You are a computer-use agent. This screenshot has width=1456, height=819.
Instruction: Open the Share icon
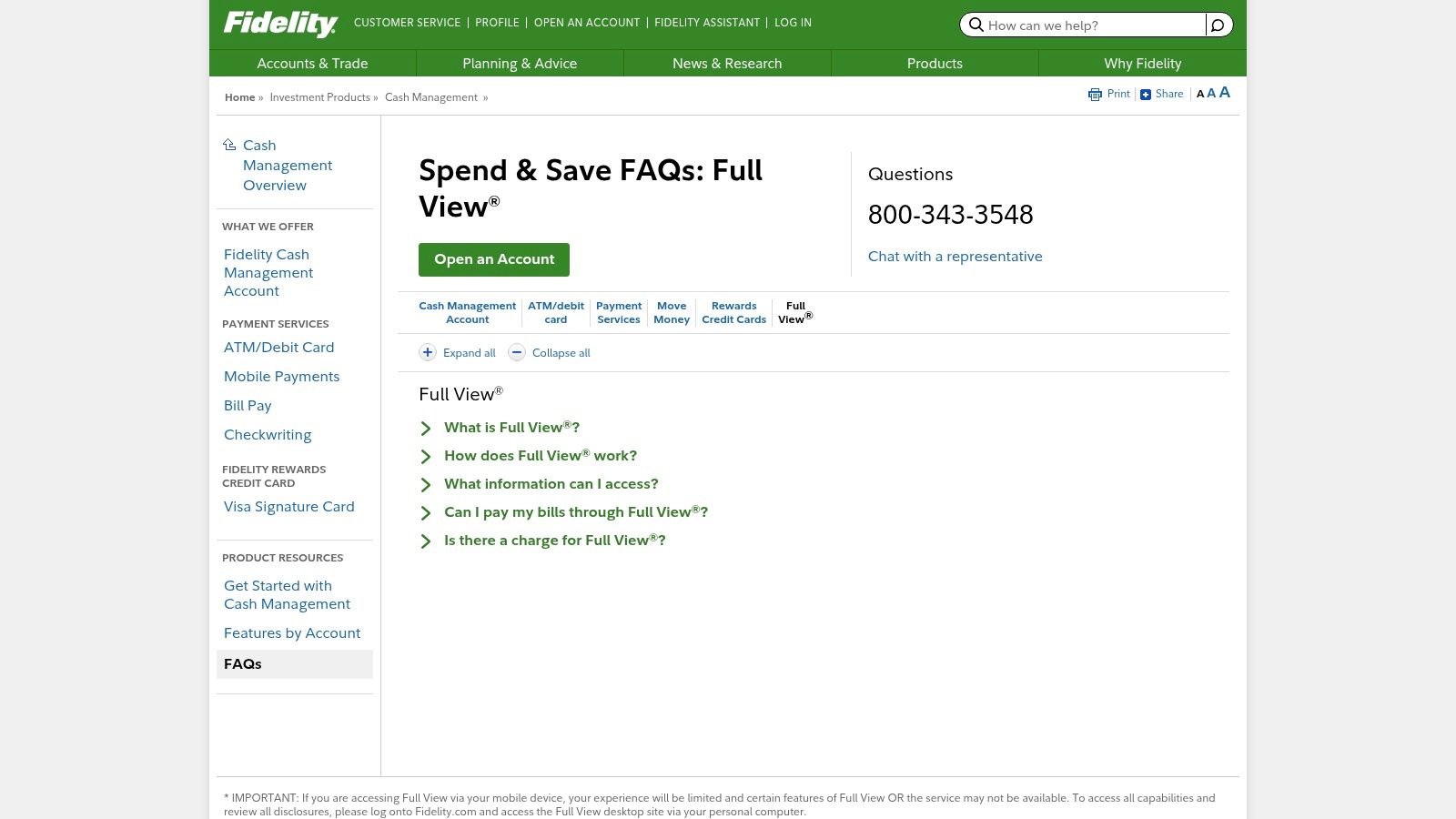point(1146,94)
